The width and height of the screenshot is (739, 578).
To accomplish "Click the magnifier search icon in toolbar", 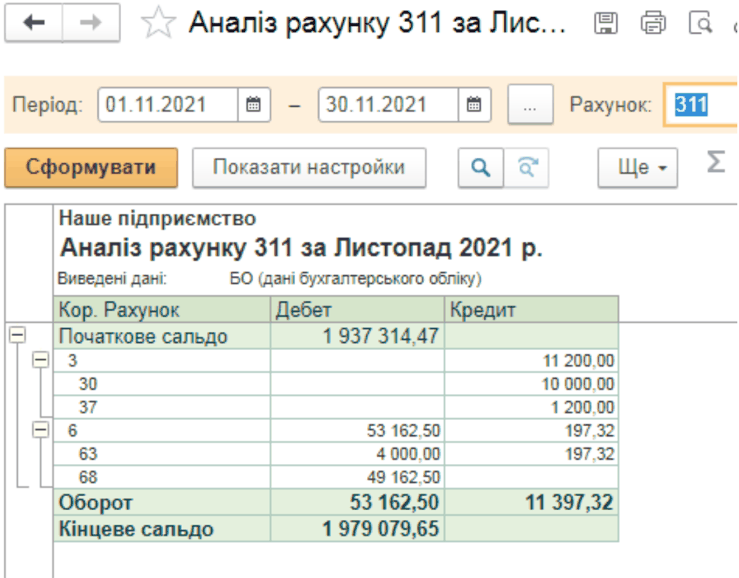I will 481,167.
